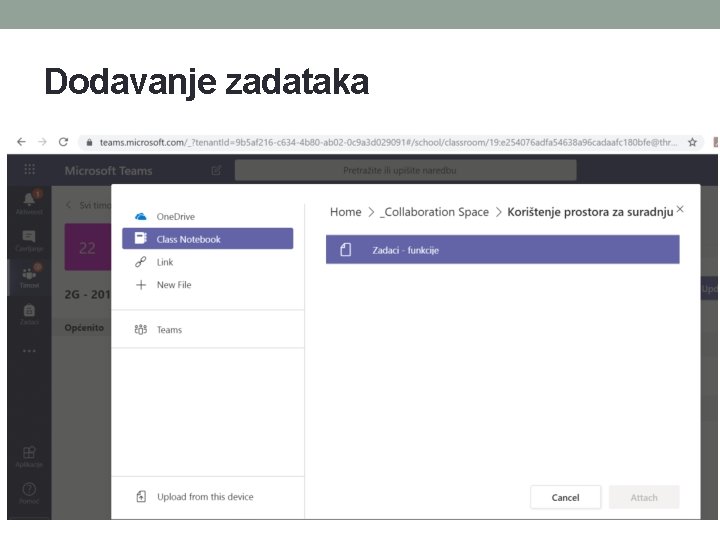
Task: Bookmark this page with the star
Action: coord(692,142)
